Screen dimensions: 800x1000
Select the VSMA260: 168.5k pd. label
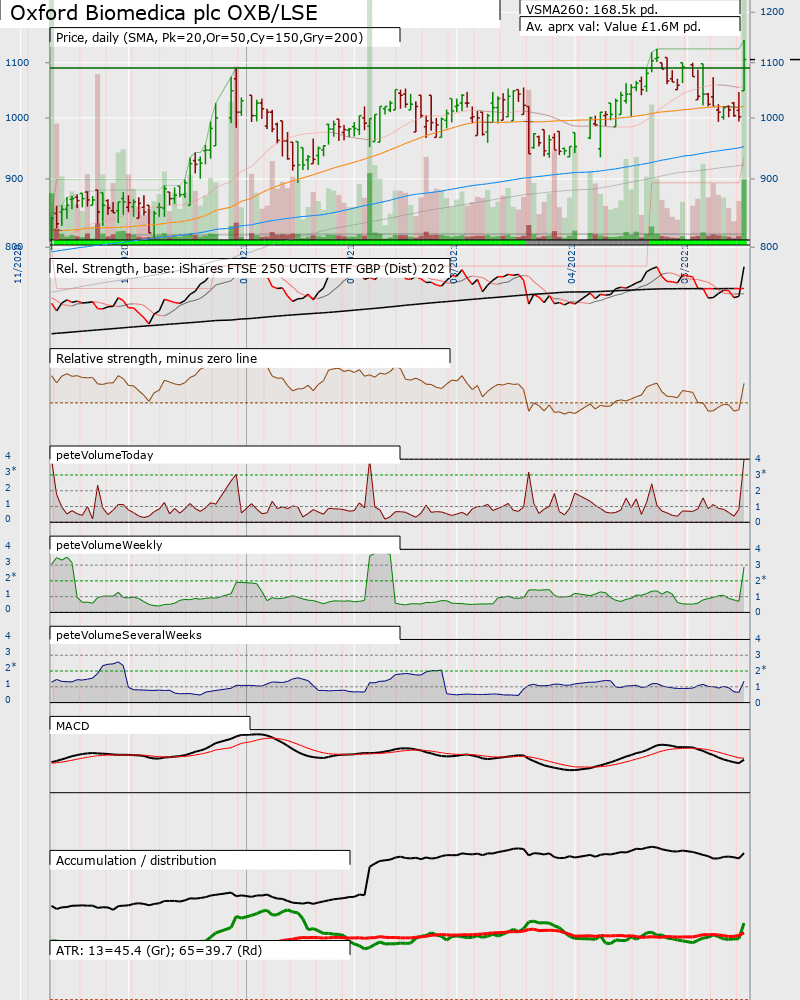click(x=591, y=9)
